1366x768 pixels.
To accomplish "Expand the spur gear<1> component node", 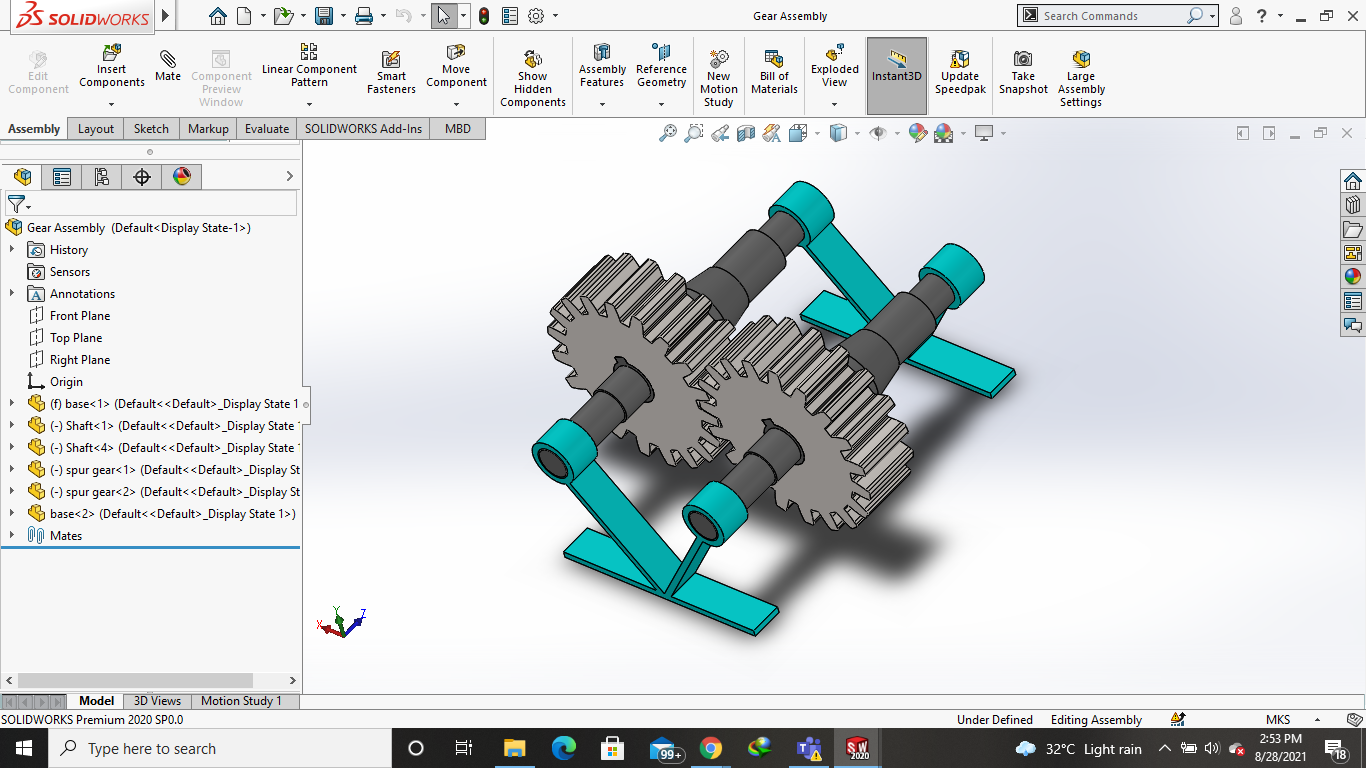I will point(12,470).
